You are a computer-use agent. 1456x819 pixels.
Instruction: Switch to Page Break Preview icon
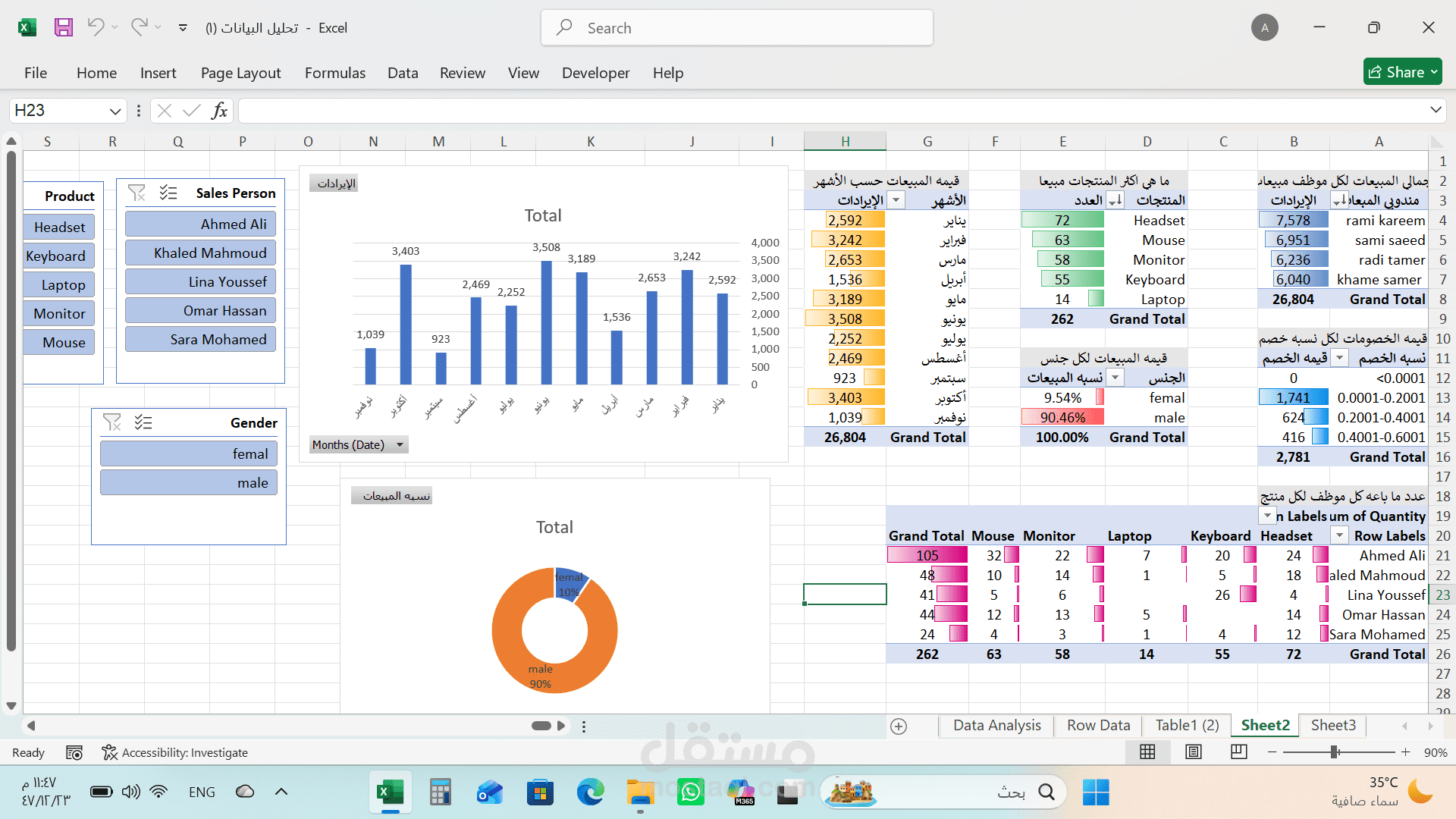(x=1239, y=752)
